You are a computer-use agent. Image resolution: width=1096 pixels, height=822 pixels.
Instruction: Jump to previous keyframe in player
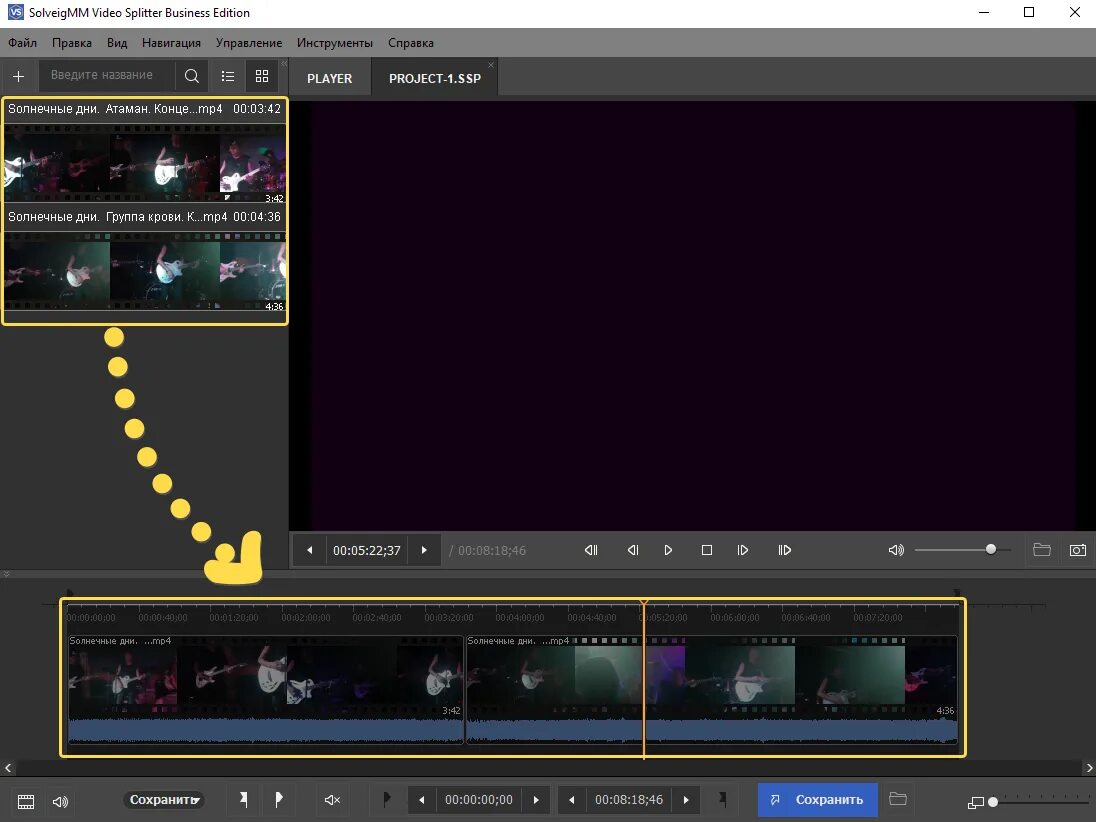(591, 550)
